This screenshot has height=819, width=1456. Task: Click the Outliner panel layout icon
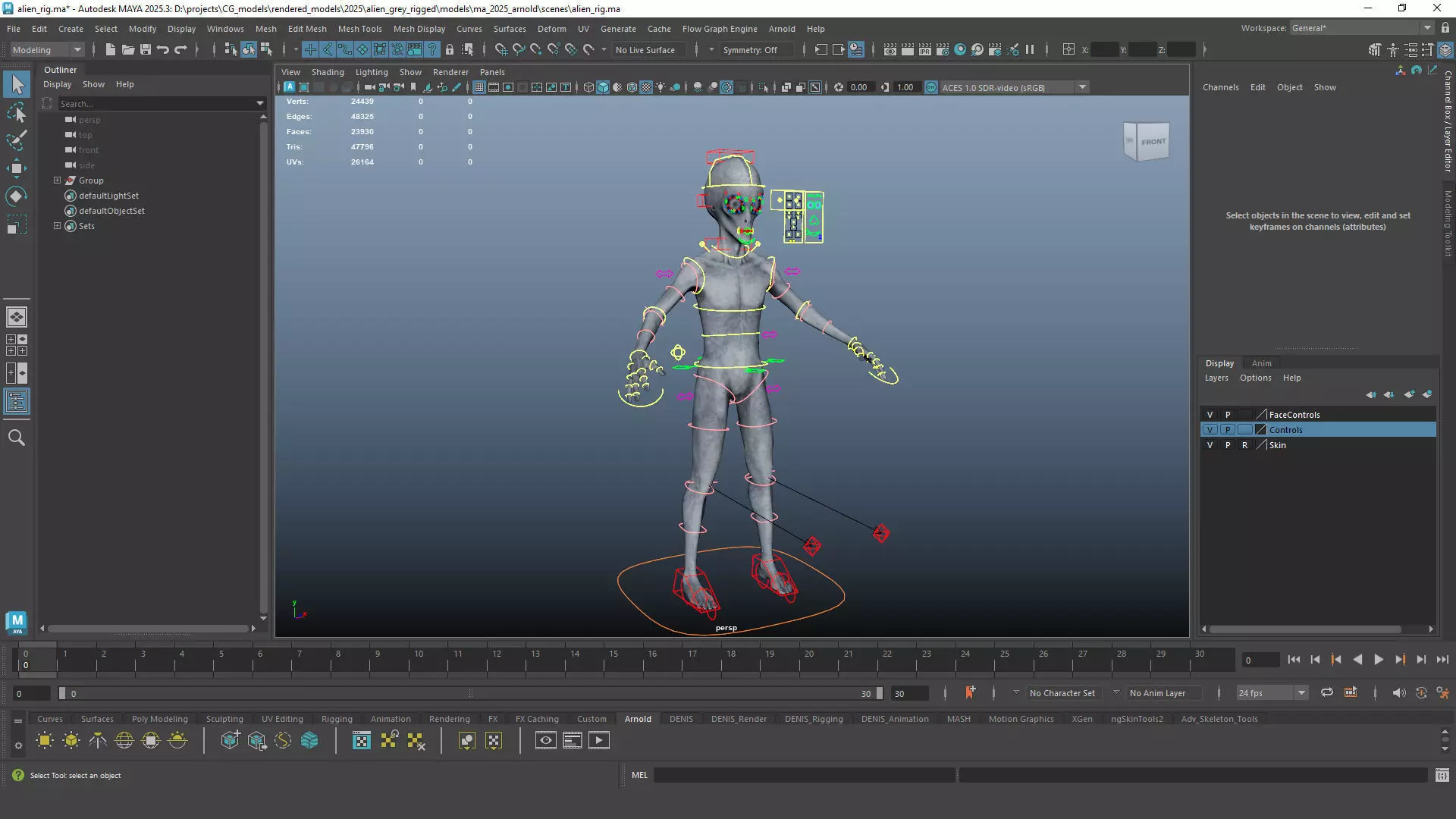click(x=17, y=401)
